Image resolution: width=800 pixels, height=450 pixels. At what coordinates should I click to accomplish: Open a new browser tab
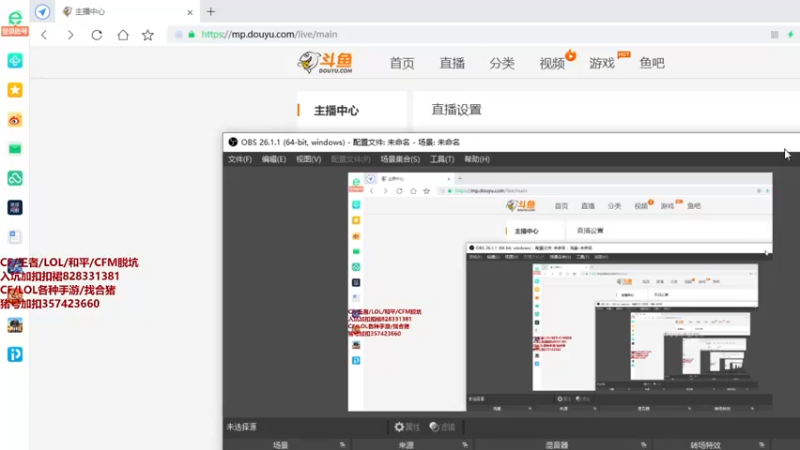click(211, 11)
